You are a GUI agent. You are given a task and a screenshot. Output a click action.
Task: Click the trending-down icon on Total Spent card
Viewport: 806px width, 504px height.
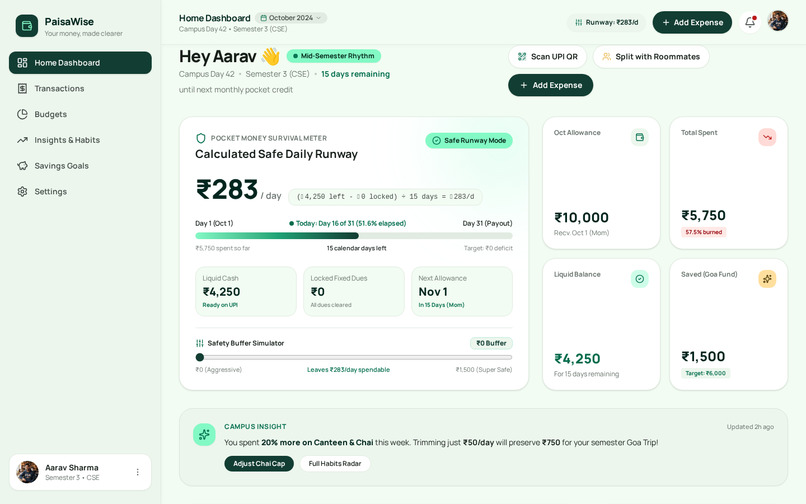767,137
